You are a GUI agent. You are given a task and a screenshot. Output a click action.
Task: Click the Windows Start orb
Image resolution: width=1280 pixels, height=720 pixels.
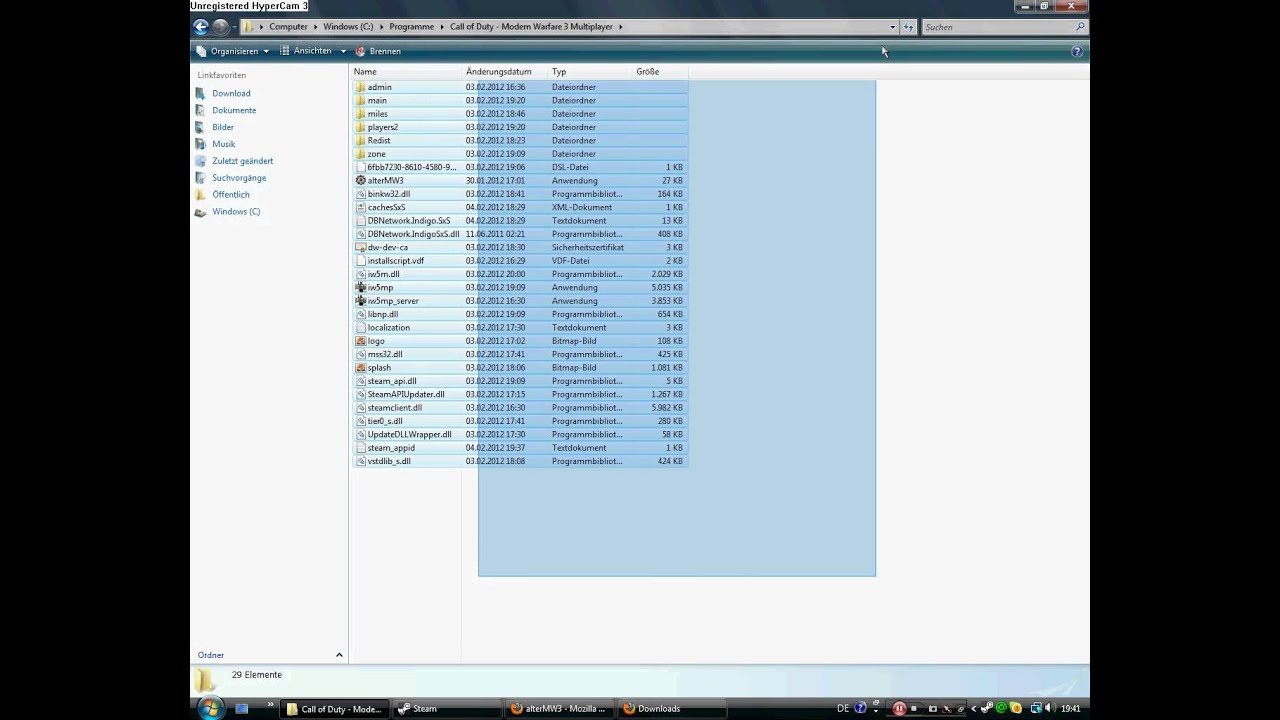210,708
